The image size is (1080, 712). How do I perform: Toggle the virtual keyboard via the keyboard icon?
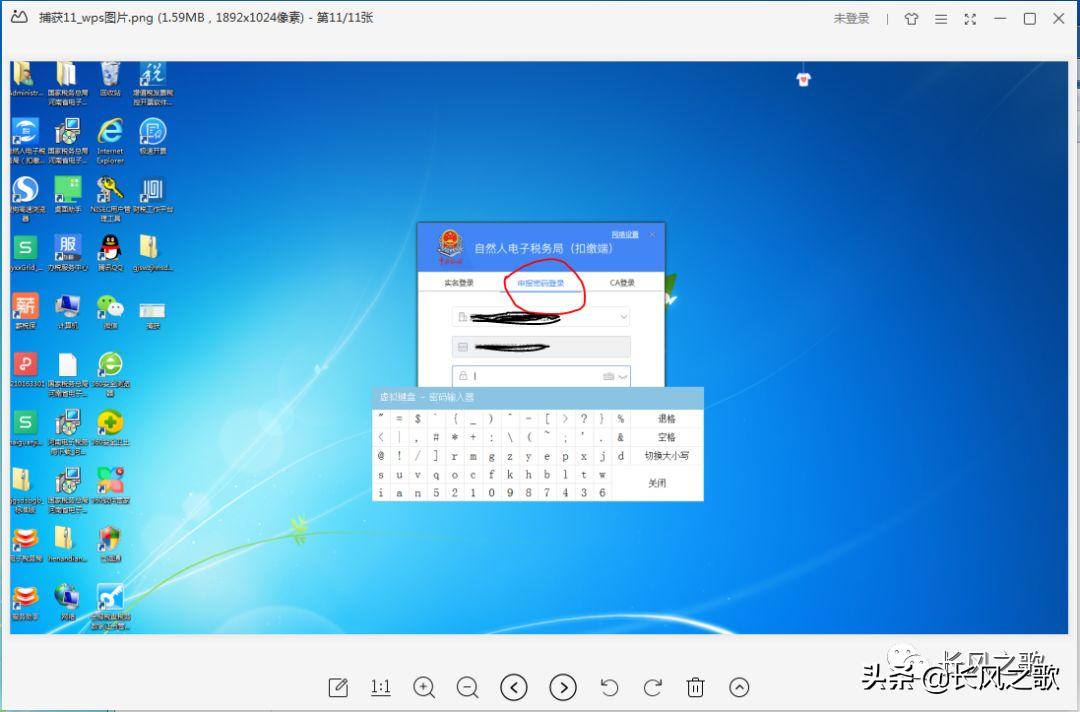(609, 376)
